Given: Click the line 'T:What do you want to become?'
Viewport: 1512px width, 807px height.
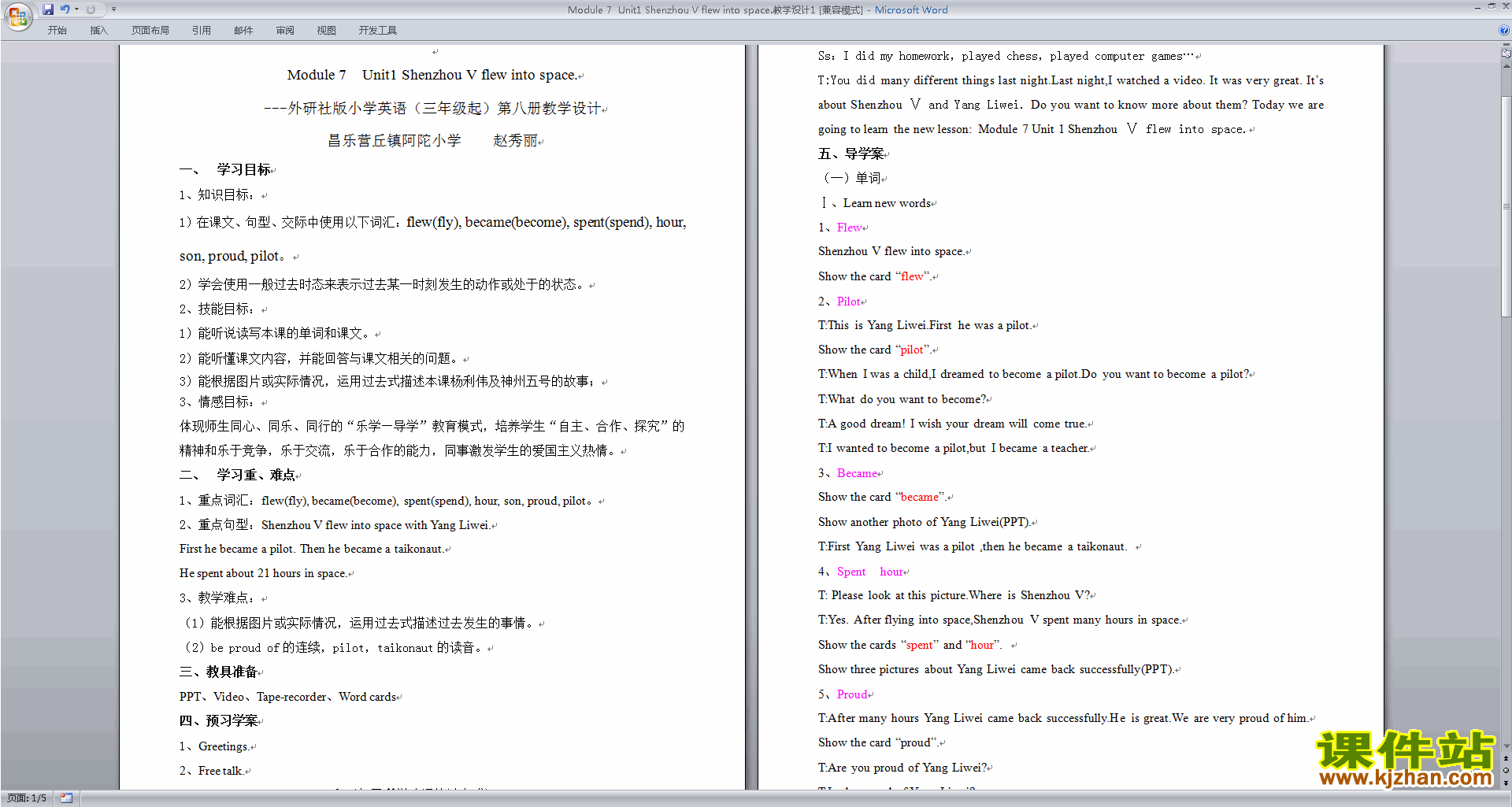Looking at the screenshot, I should click(902, 399).
